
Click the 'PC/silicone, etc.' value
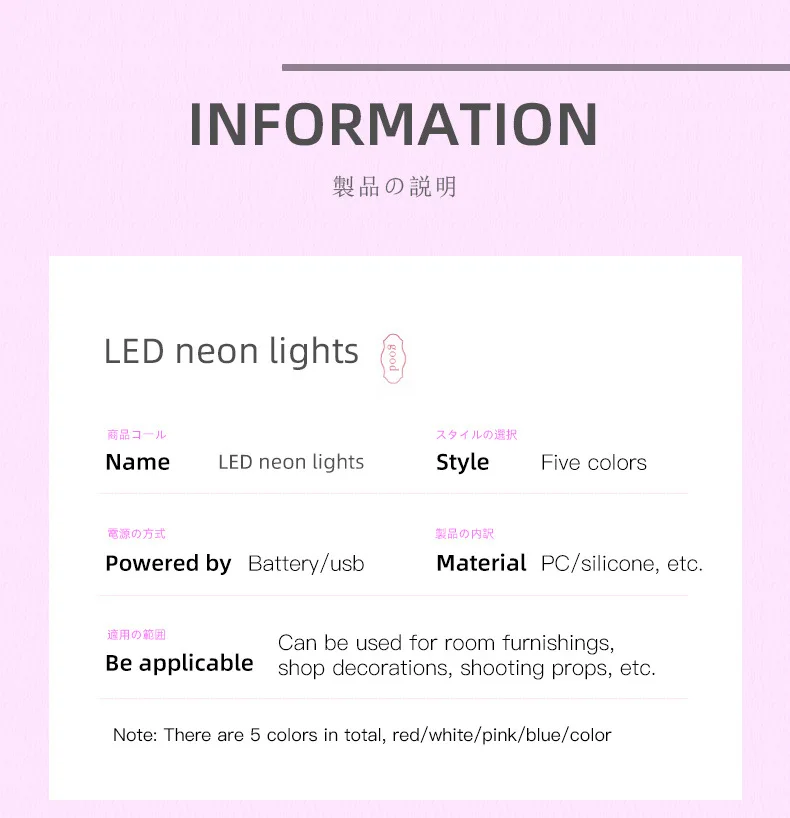pos(622,564)
